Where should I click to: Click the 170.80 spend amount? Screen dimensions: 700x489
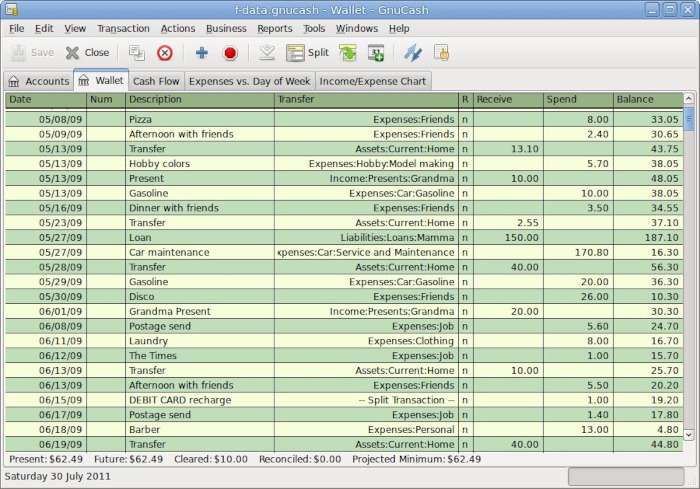point(578,252)
